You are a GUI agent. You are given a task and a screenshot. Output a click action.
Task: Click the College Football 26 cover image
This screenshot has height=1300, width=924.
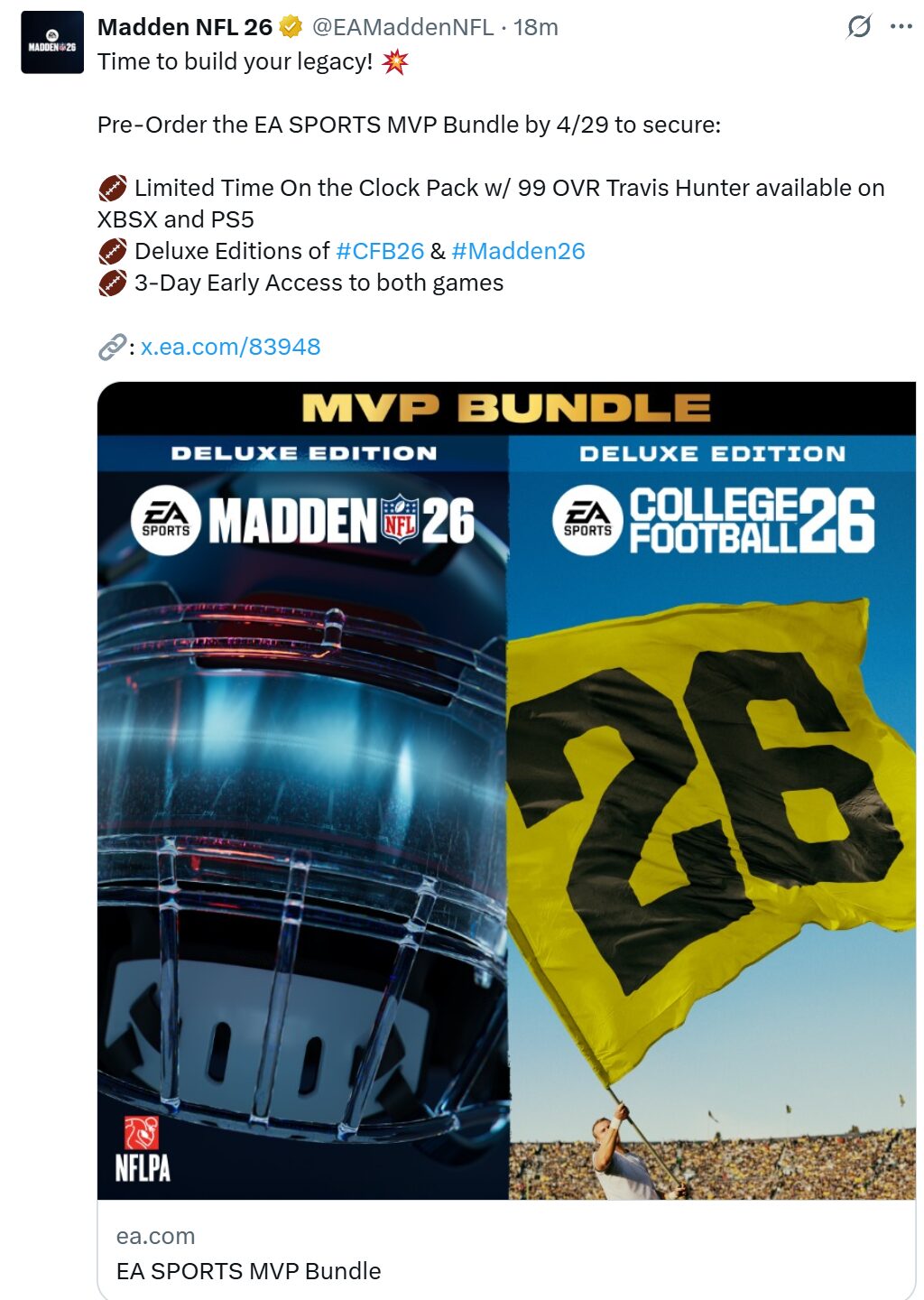pyautogui.click(x=713, y=817)
